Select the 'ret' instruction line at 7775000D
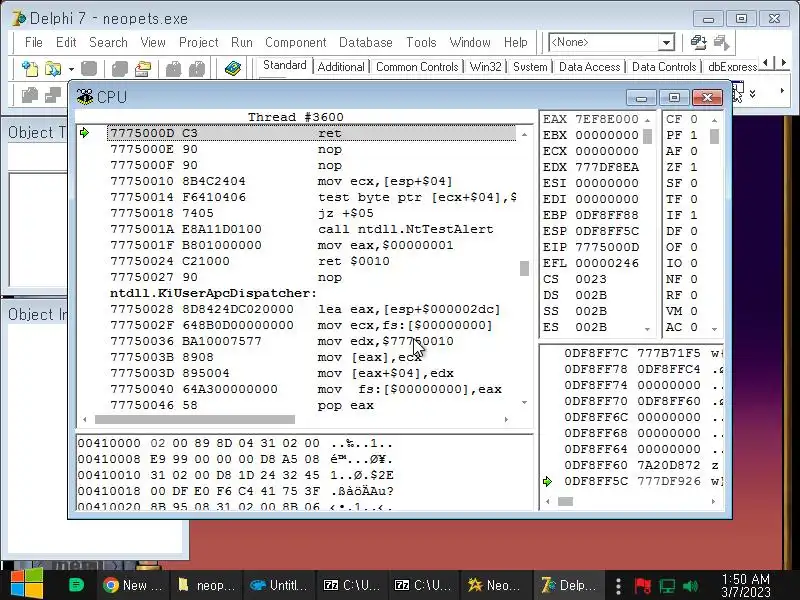Viewport: 800px width, 600px height. coord(311,133)
